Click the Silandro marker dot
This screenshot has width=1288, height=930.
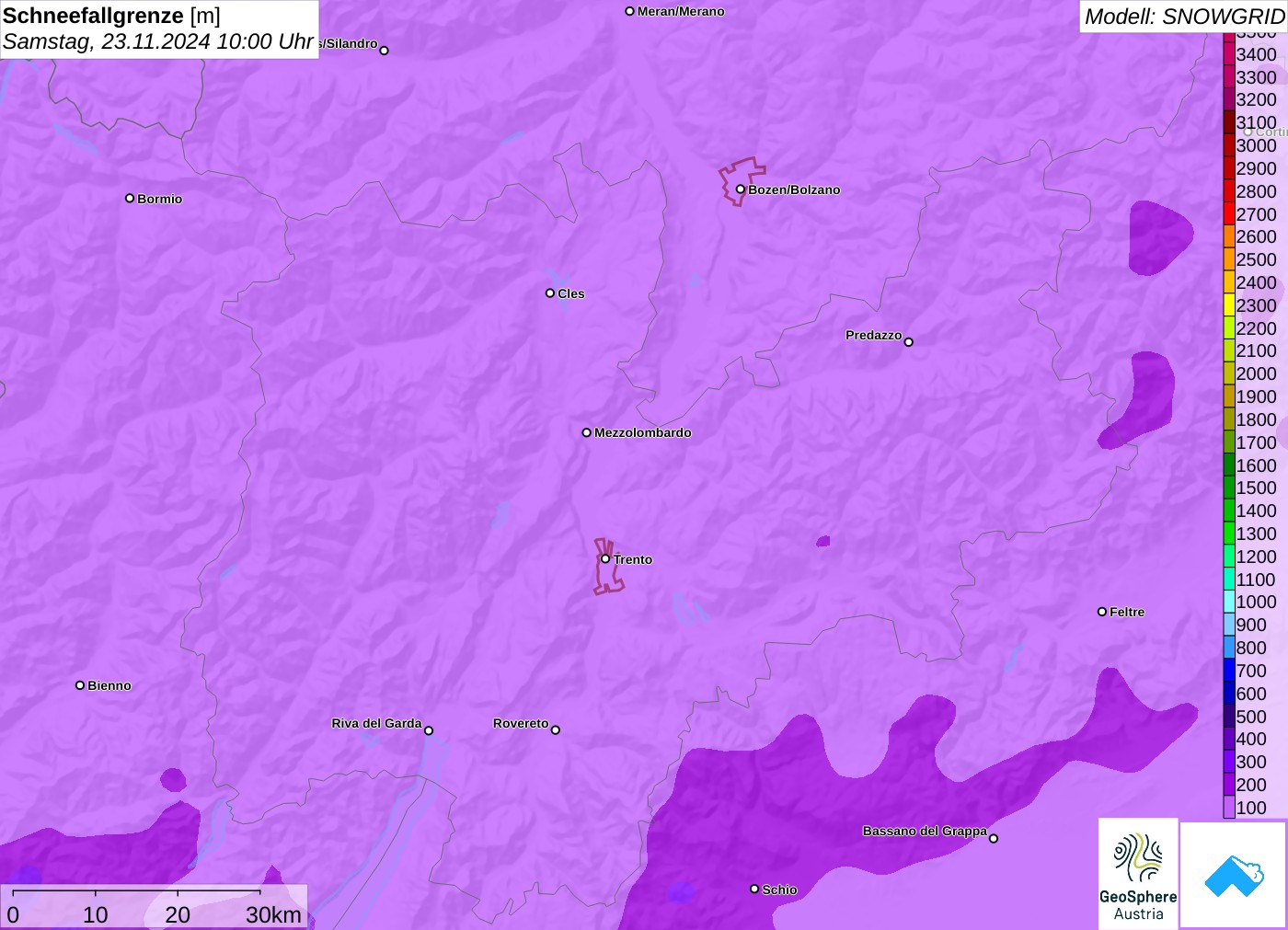point(385,51)
